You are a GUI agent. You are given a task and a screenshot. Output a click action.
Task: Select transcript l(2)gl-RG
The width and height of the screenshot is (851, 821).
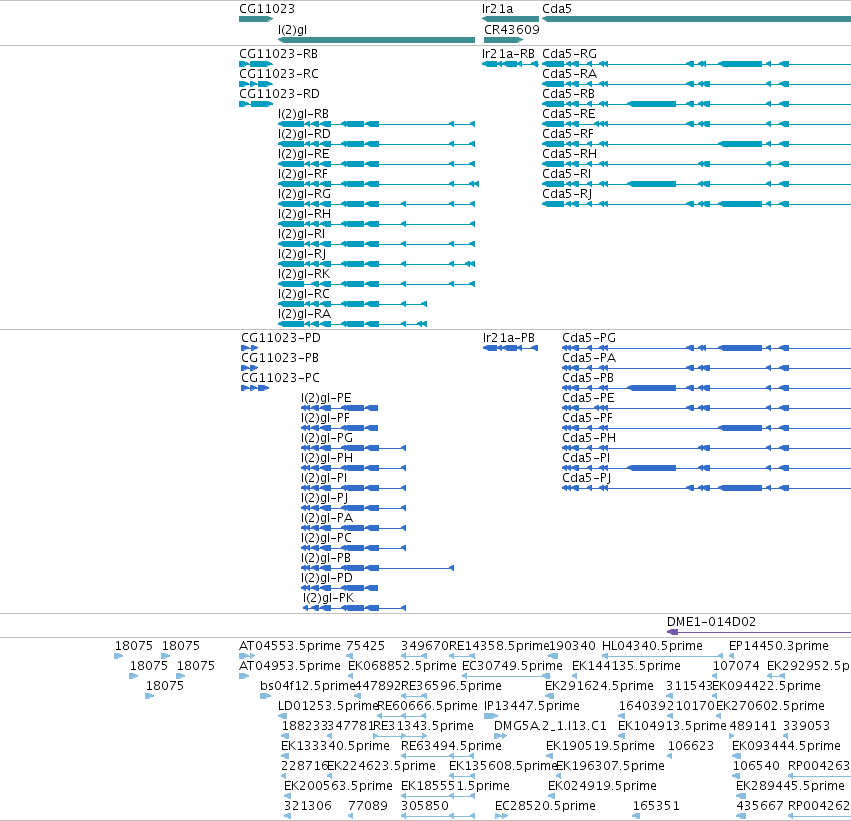[376, 205]
